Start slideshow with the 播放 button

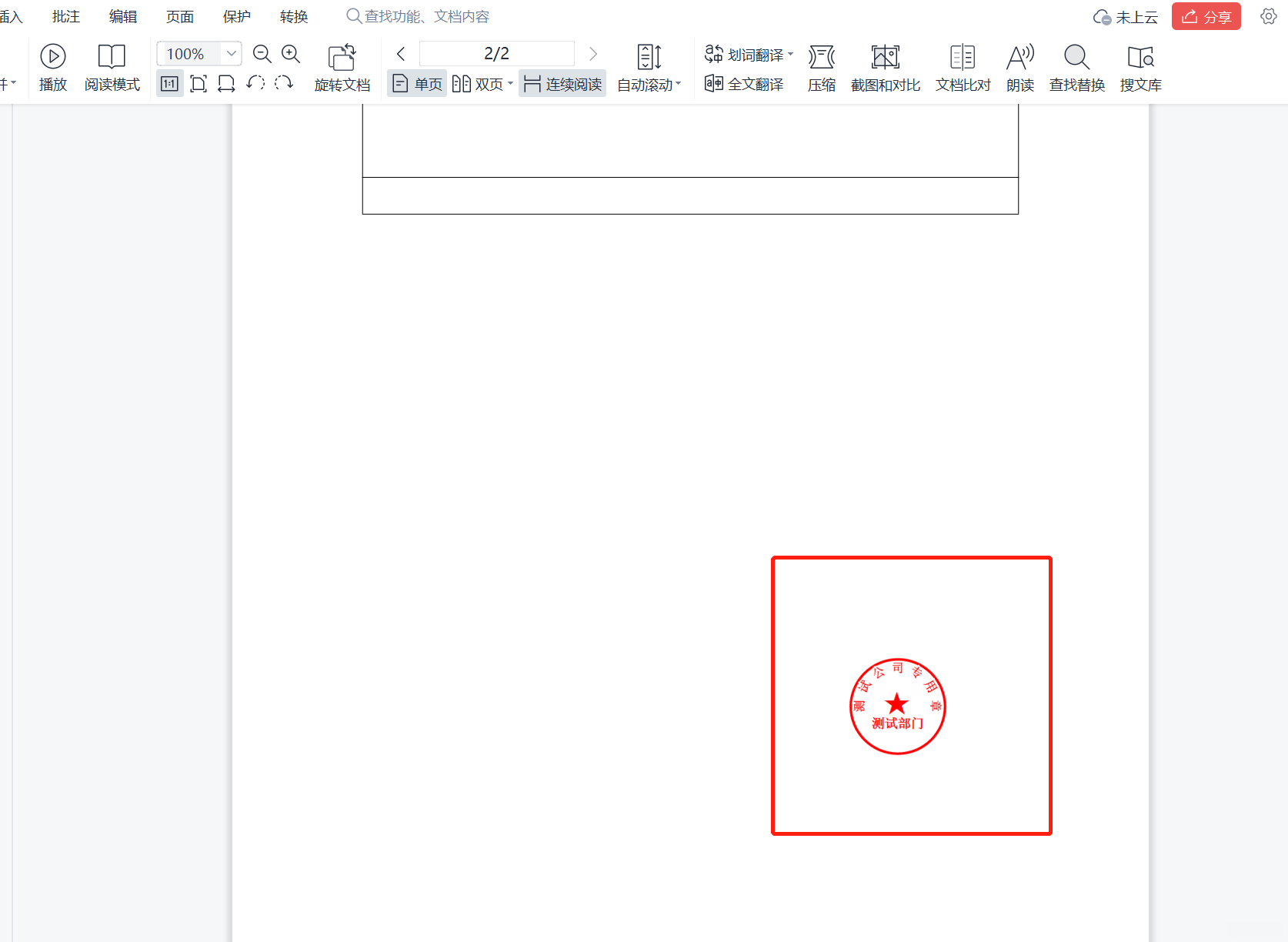53,68
